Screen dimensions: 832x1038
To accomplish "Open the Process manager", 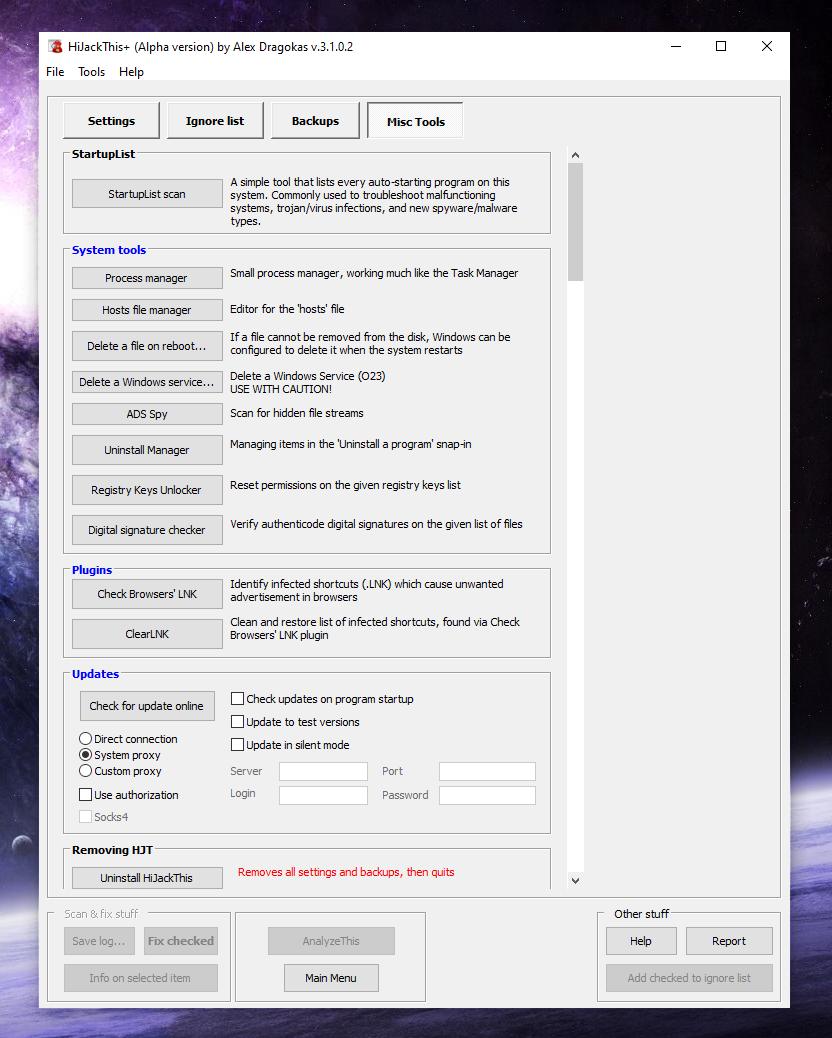I will pyautogui.click(x=147, y=278).
